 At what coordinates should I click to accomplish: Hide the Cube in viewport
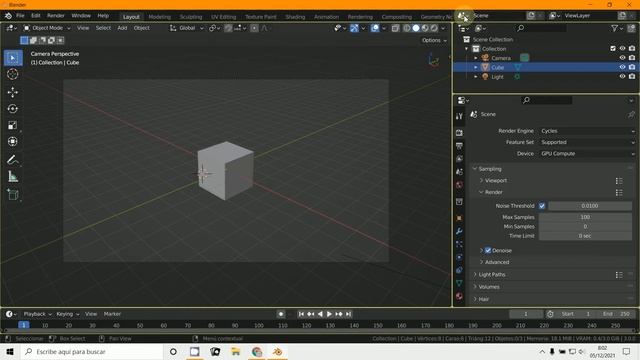click(x=622, y=67)
